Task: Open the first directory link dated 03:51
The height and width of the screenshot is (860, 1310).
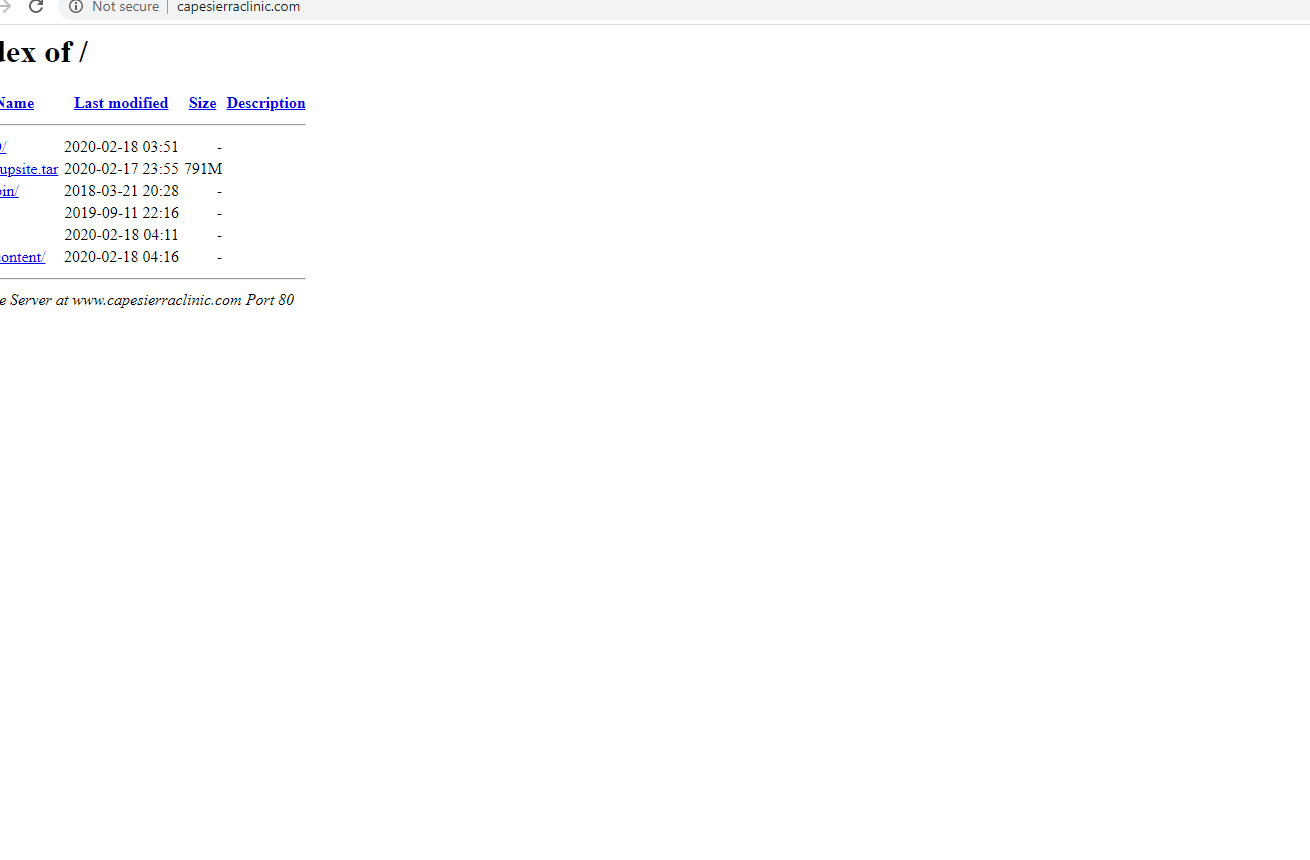Action: tap(3, 147)
